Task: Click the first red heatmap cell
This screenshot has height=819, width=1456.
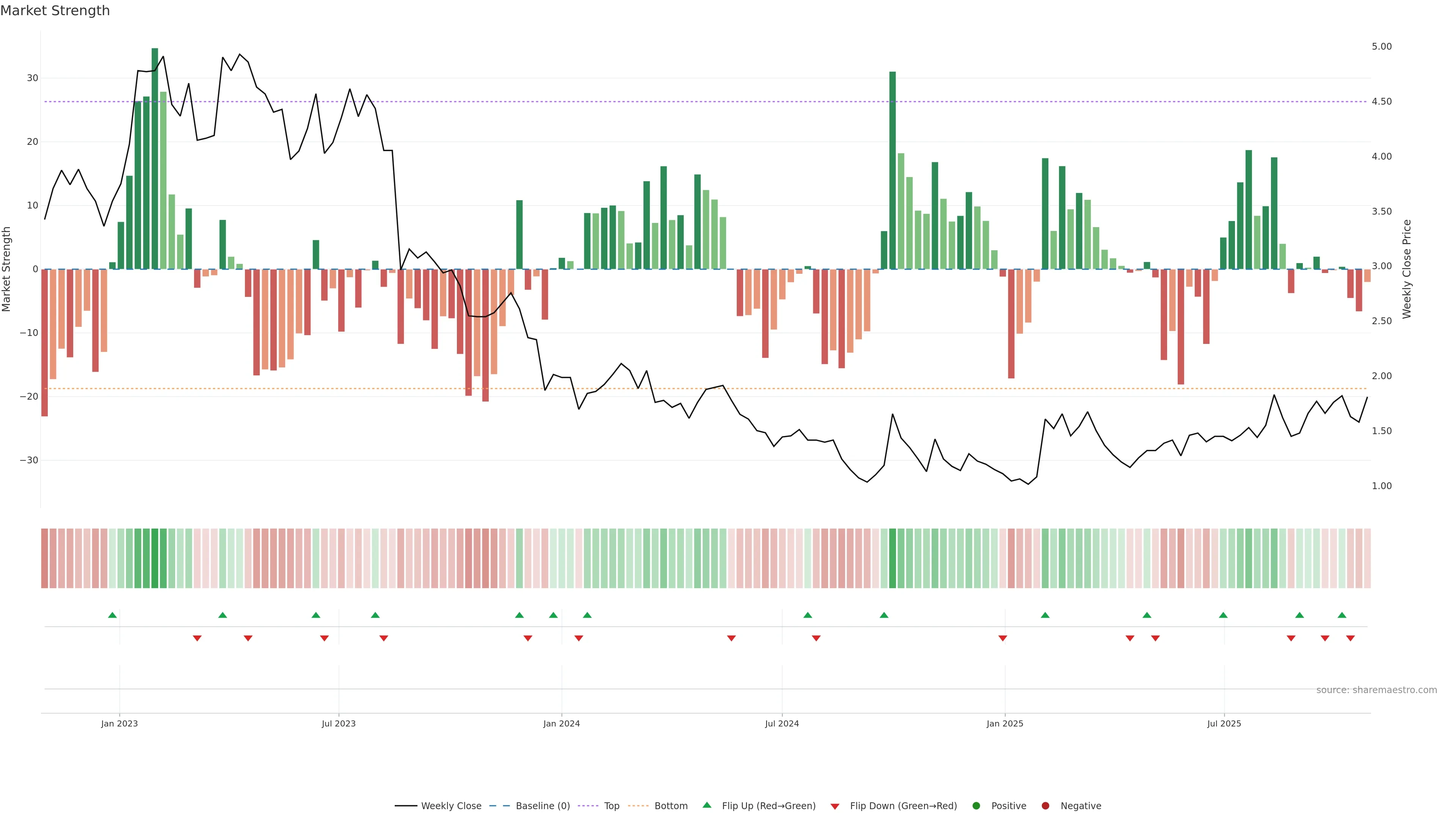Action: (x=45, y=559)
